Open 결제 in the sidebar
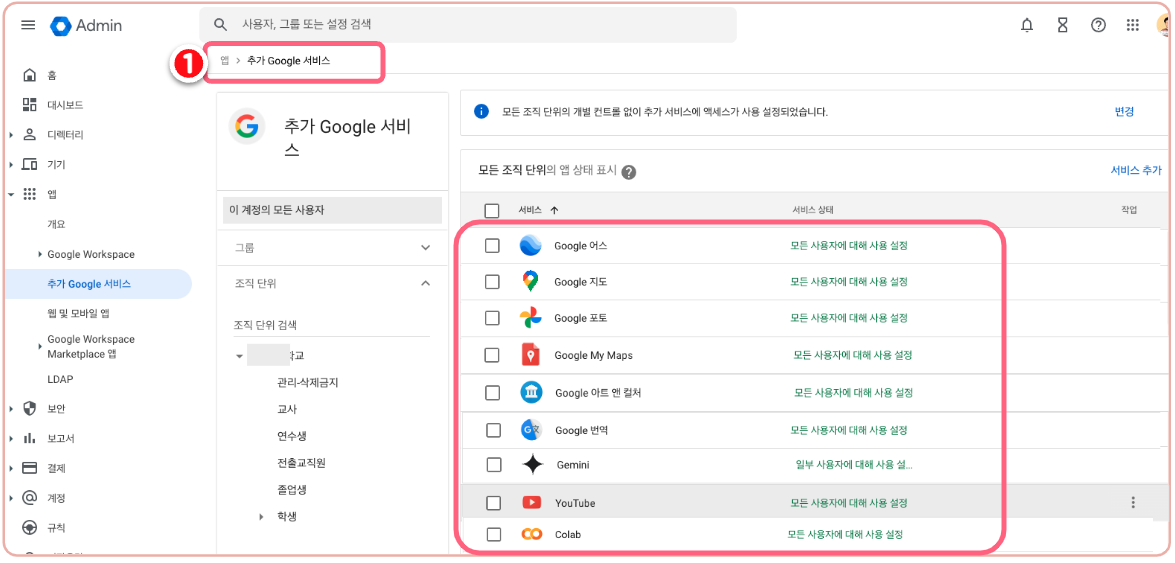 click(57, 469)
